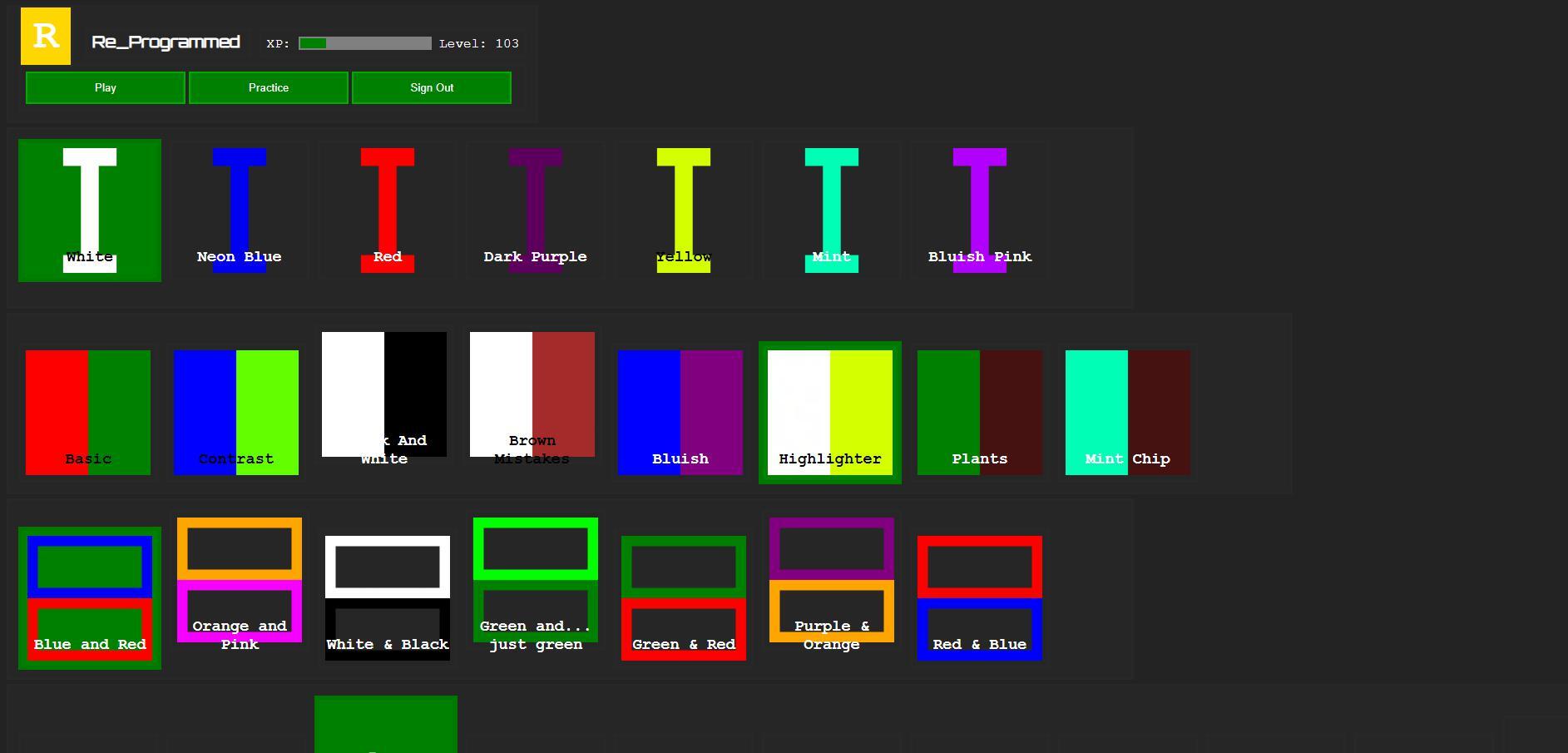Choose the Contrast color theme
This screenshot has width=1568, height=753.
click(236, 413)
